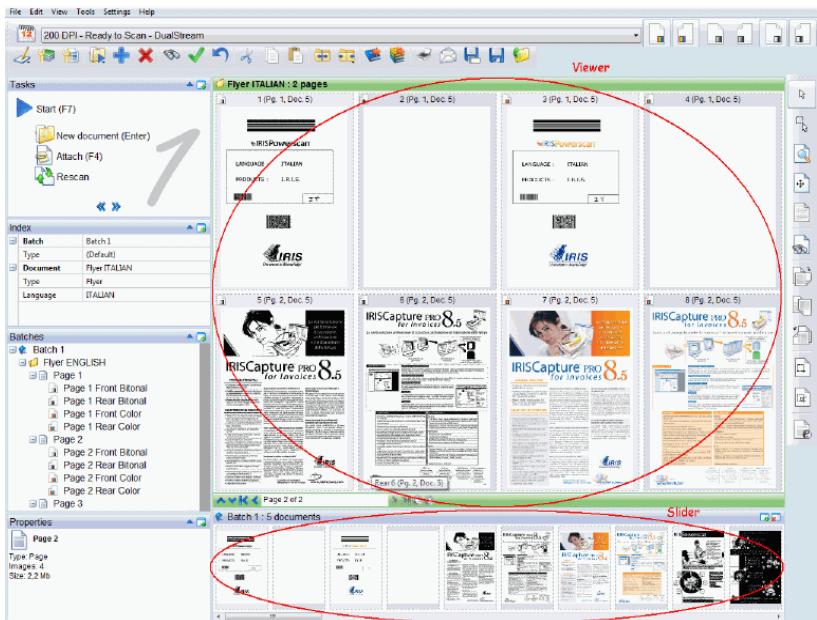Open the Edit menu
The height and width of the screenshot is (620, 817).
[36, 11]
